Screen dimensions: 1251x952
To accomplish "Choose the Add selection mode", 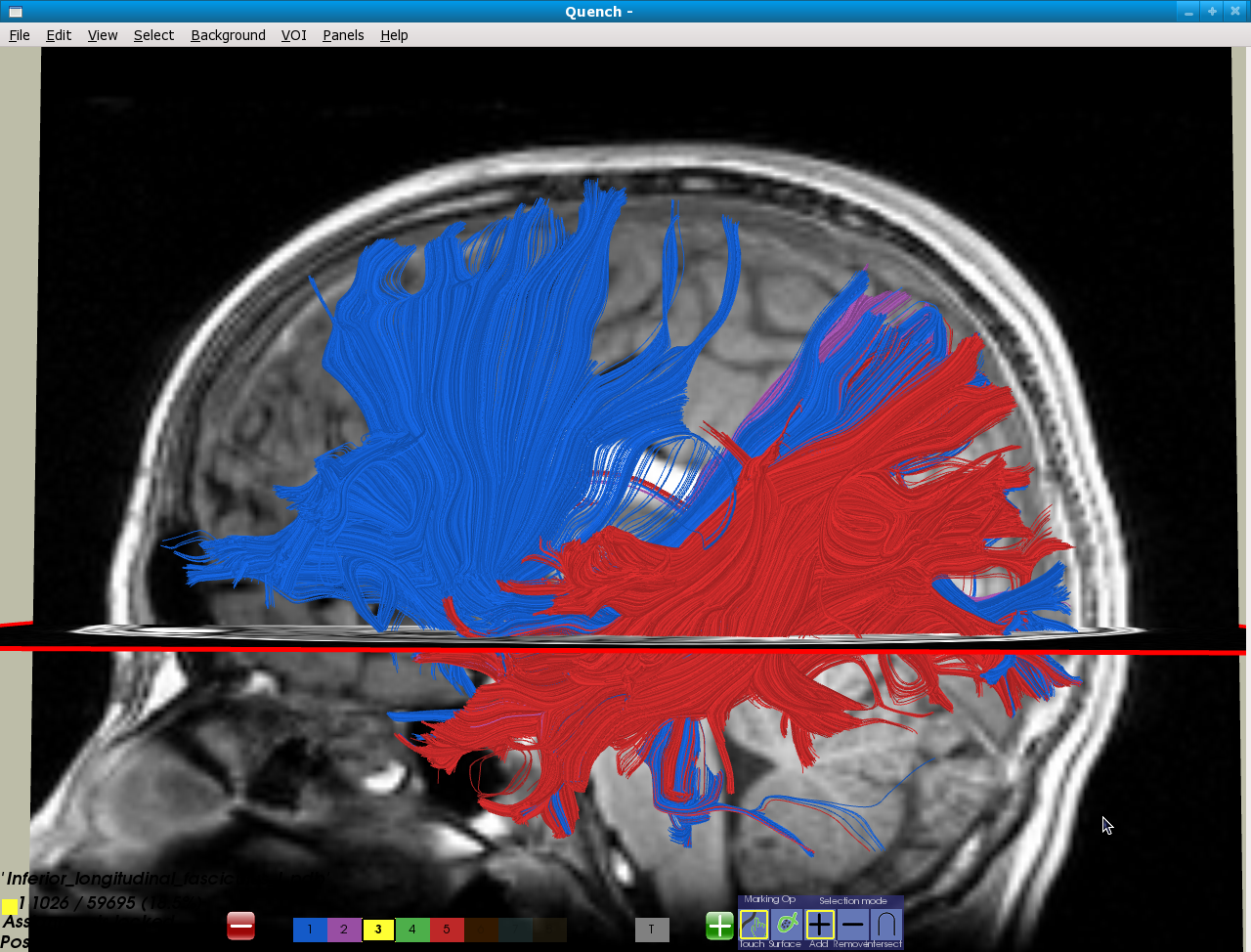I will click(820, 924).
